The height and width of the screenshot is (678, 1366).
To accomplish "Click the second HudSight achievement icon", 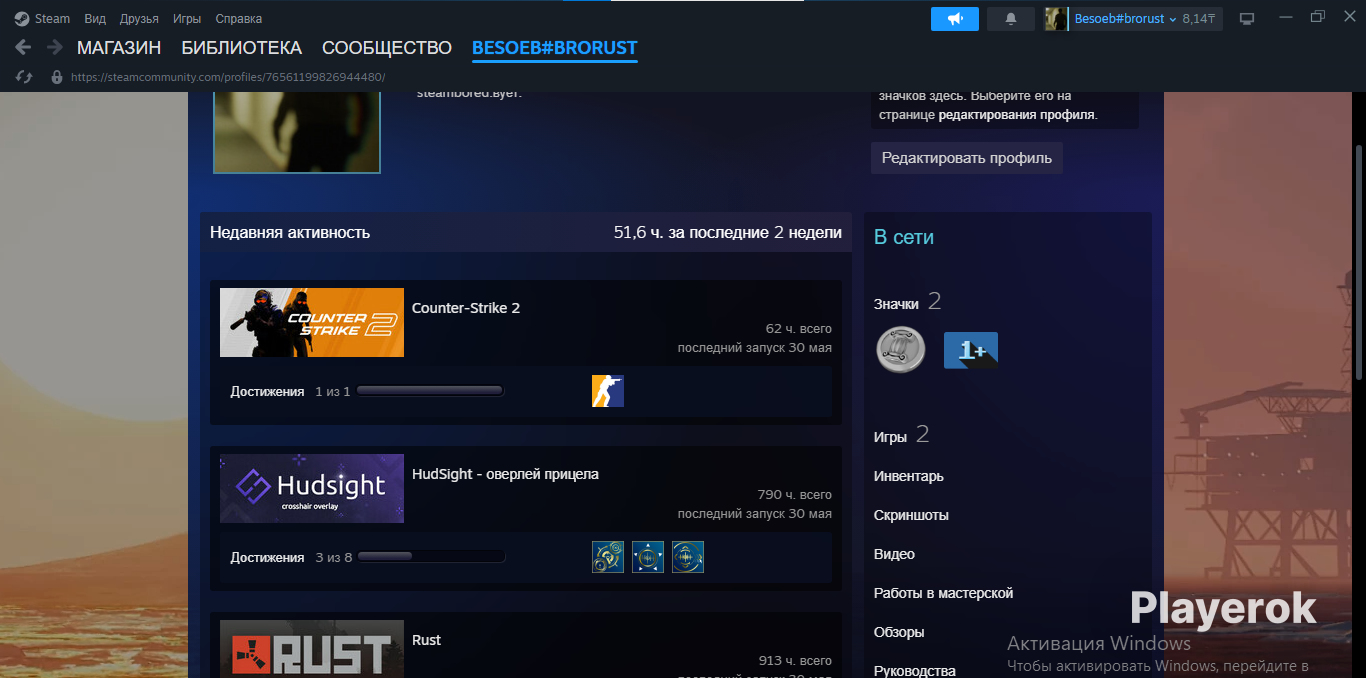I will (x=648, y=557).
